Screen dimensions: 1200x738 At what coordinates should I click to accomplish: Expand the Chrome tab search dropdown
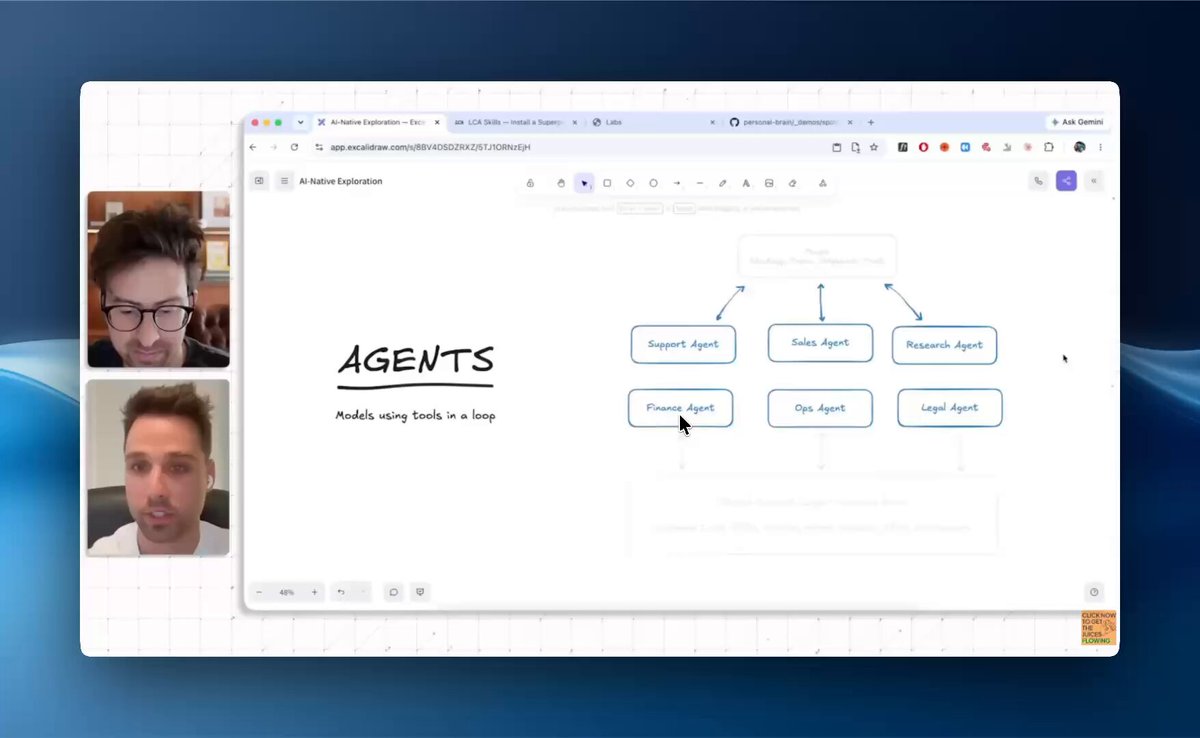[300, 122]
